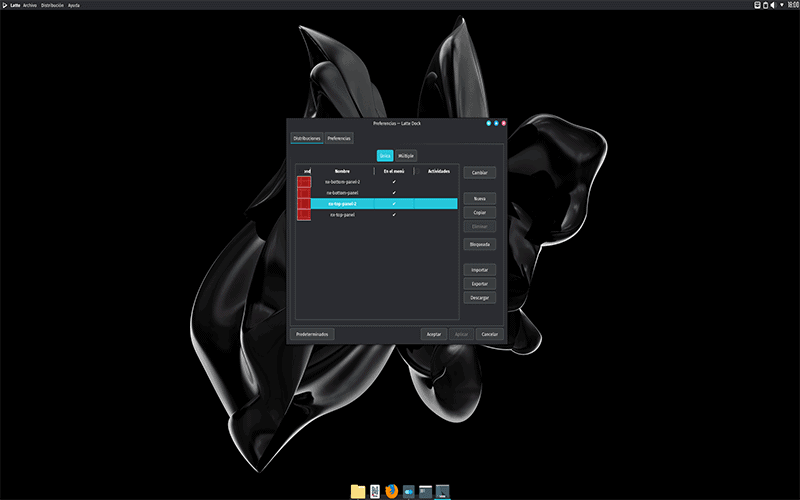Launch Firefox from the dock
The height and width of the screenshot is (500, 800).
pyautogui.click(x=392, y=491)
